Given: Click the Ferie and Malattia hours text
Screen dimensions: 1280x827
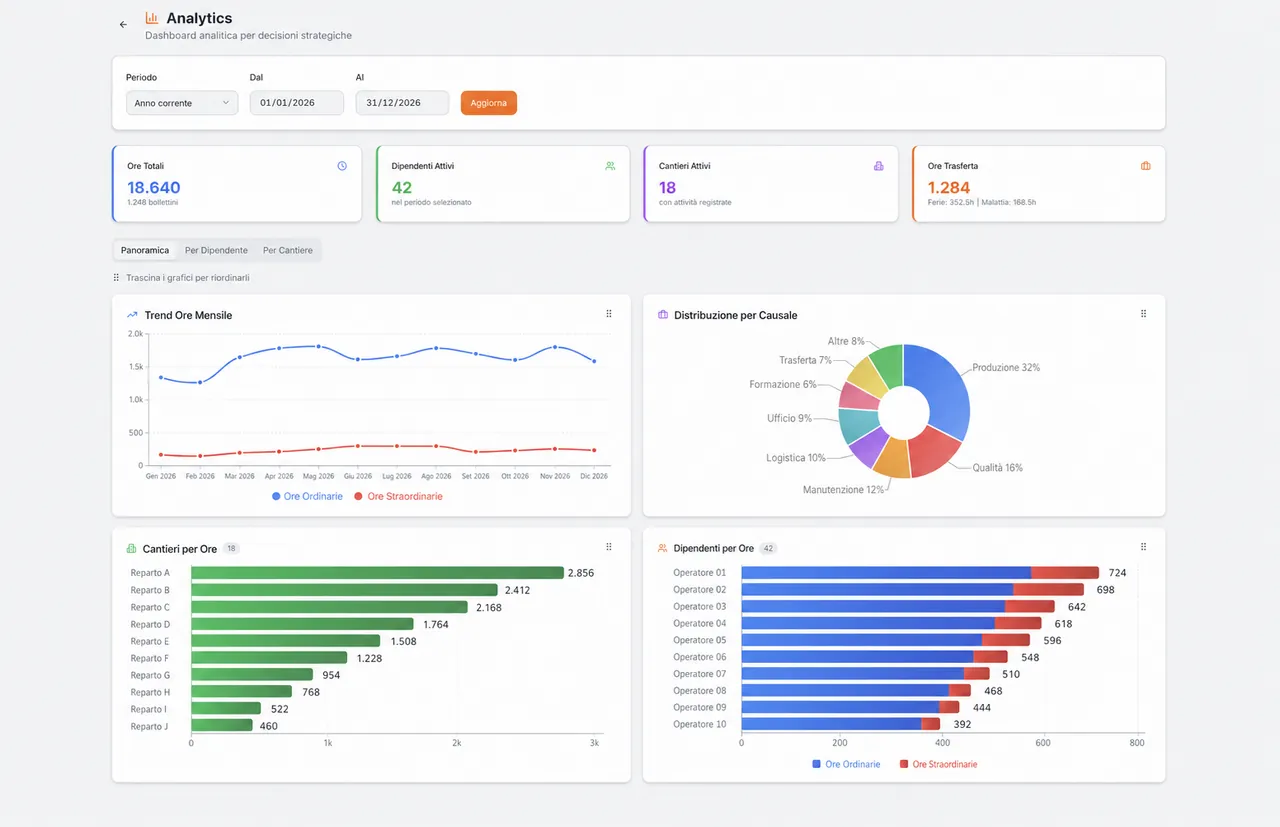Looking at the screenshot, I should (982, 202).
